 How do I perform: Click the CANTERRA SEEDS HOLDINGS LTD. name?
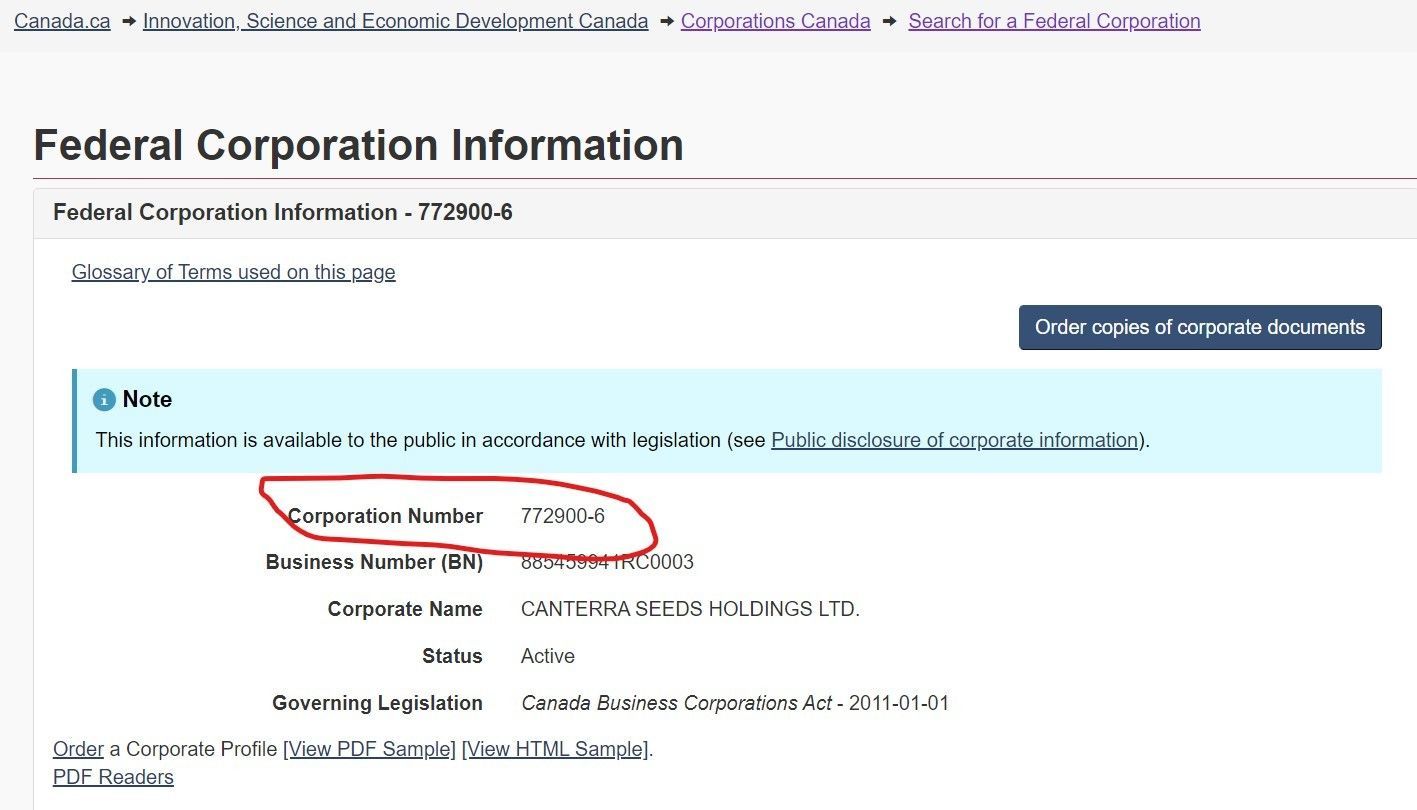(x=690, y=609)
